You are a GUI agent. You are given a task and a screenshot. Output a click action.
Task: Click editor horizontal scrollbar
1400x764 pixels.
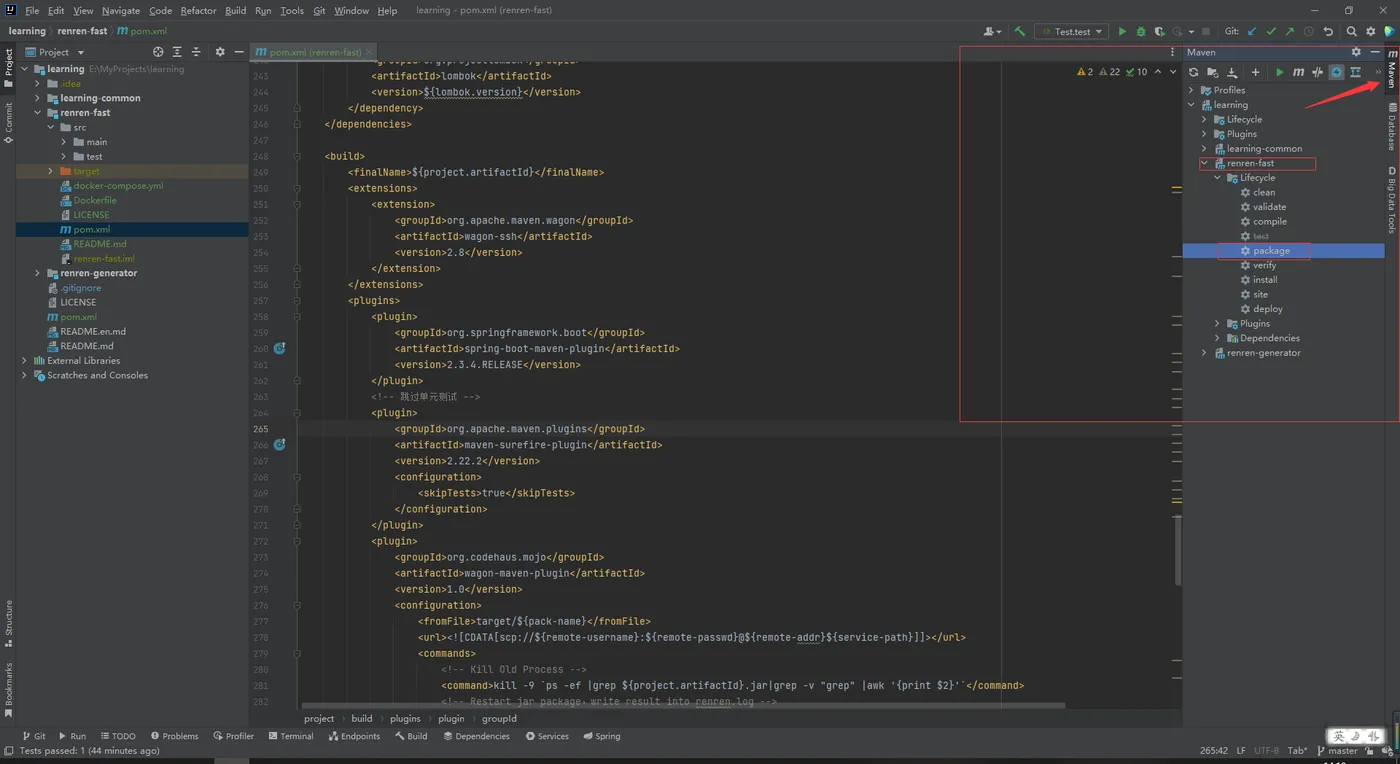click(684, 705)
